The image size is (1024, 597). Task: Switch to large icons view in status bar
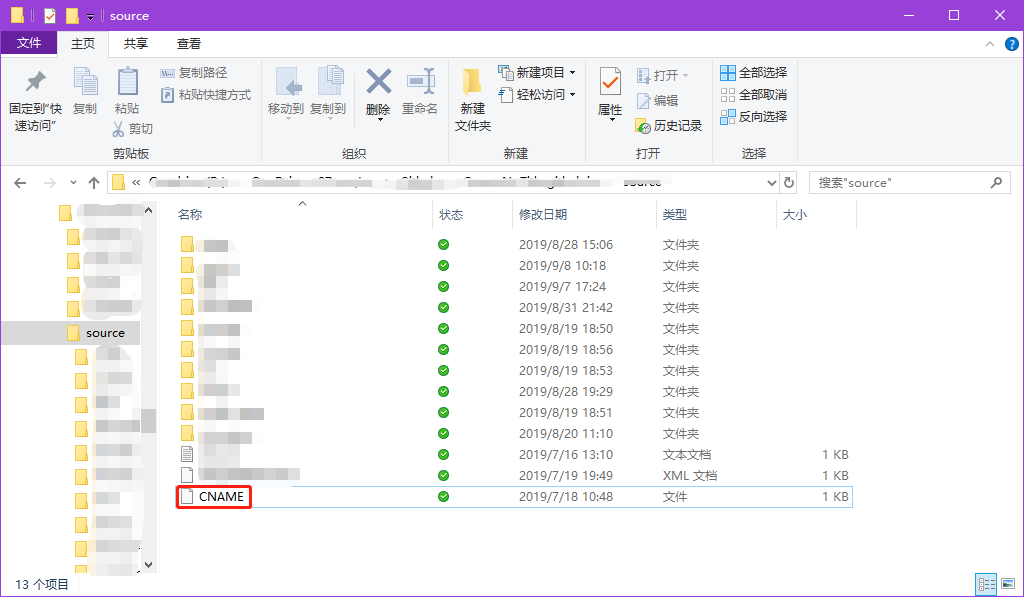coord(1008,584)
